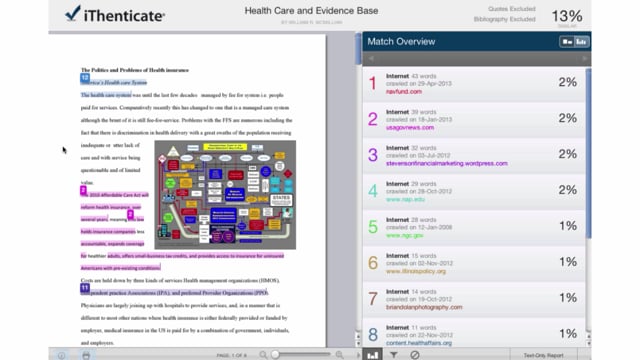Click the next match right arrow

pos(584,59)
